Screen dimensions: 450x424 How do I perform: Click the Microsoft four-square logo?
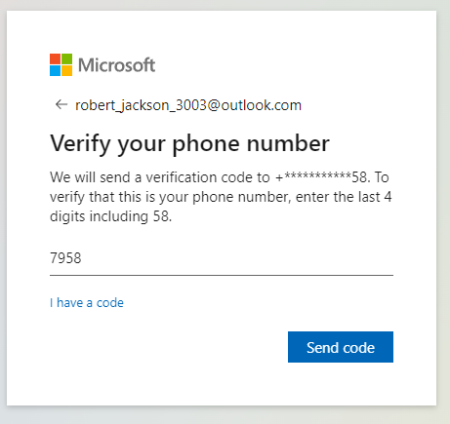pyautogui.click(x=61, y=65)
